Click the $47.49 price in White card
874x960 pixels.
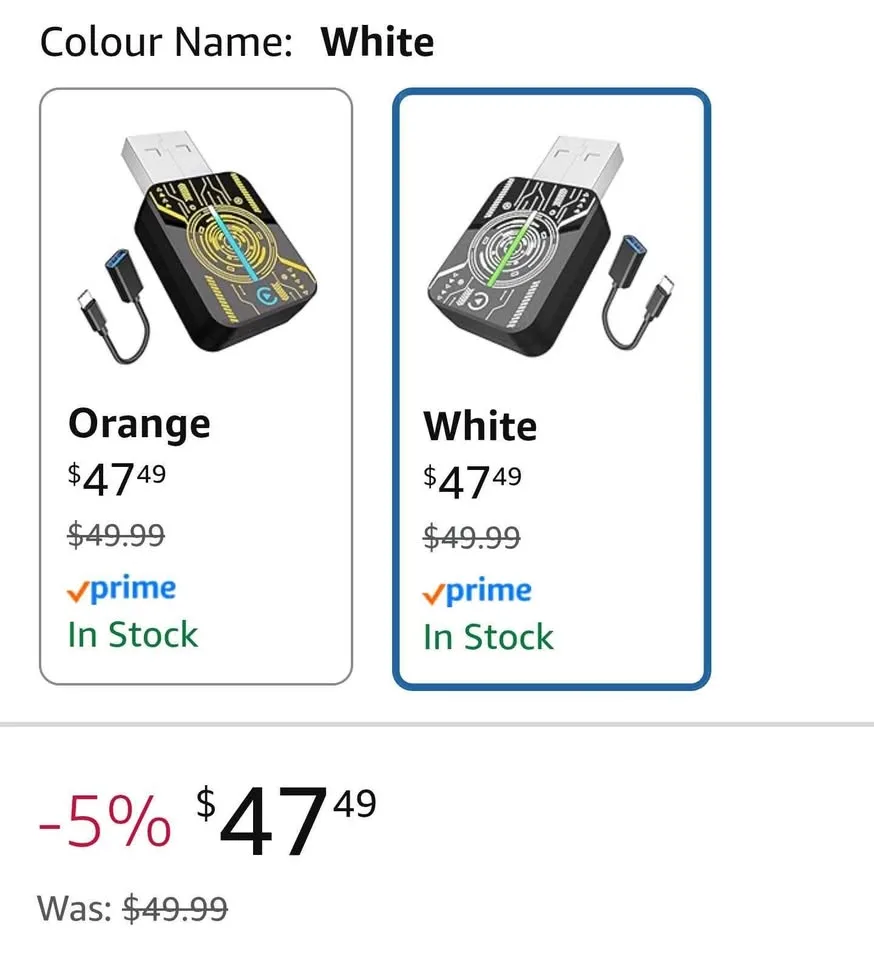pyautogui.click(x=472, y=481)
